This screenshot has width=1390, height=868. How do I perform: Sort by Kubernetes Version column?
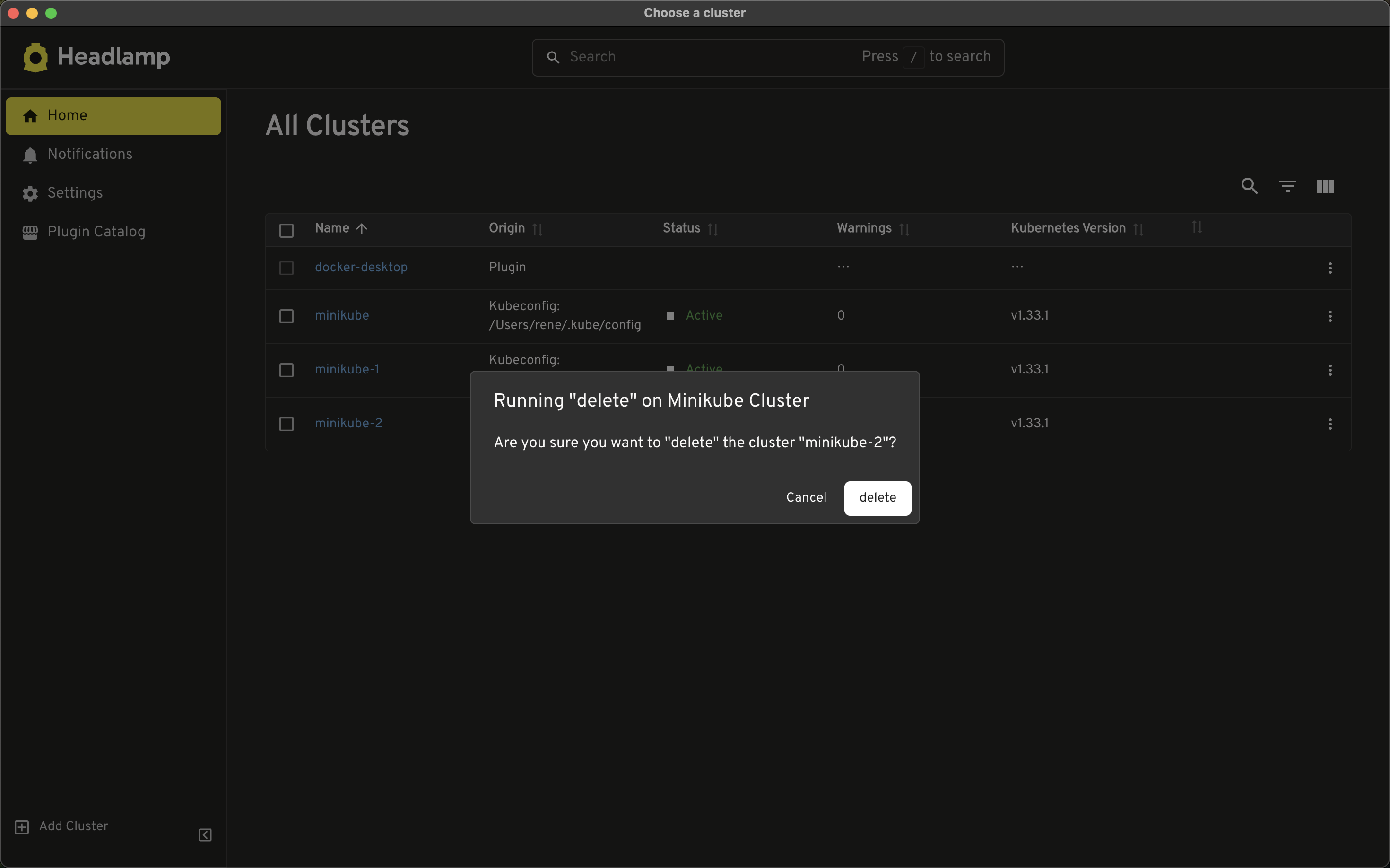tap(1068, 228)
